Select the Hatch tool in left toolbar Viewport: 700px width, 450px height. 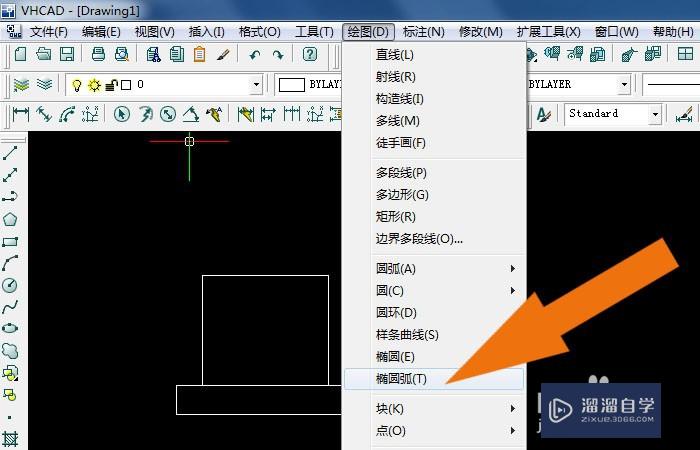(x=10, y=439)
